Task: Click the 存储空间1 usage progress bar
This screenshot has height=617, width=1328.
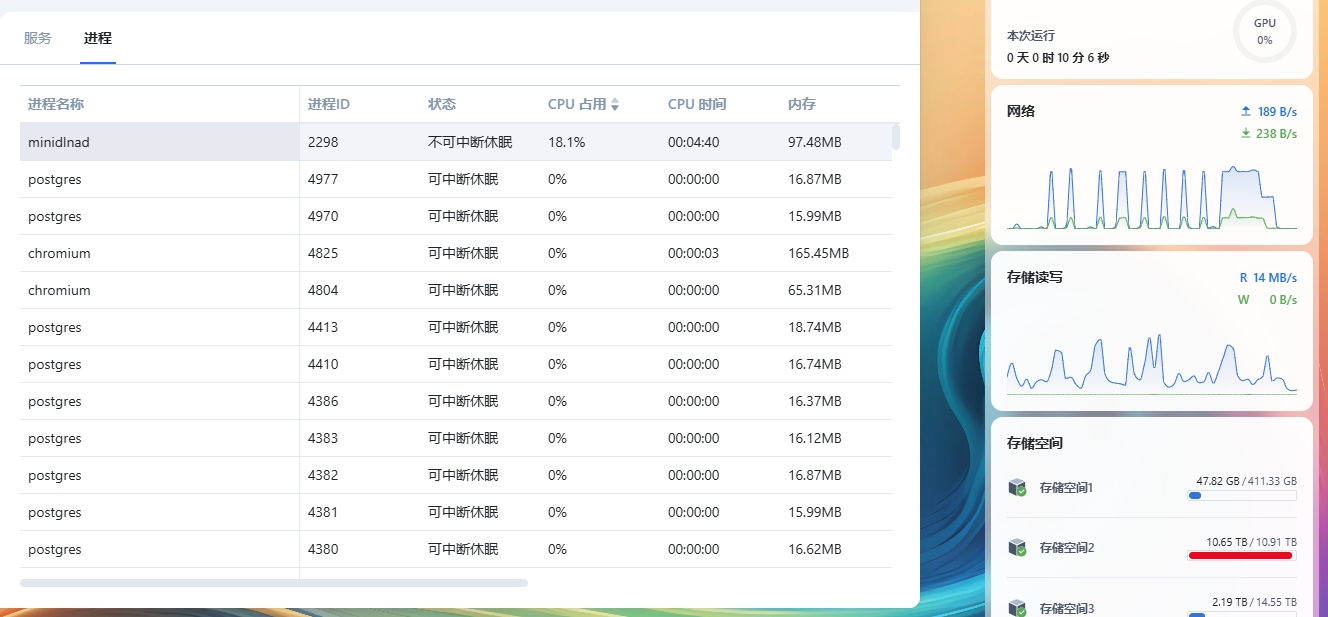Action: click(x=1242, y=495)
